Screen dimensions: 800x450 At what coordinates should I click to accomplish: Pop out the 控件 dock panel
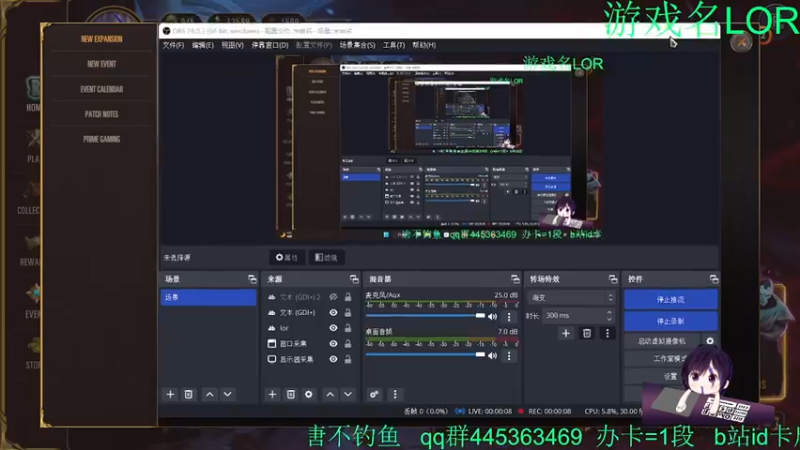click(x=714, y=279)
